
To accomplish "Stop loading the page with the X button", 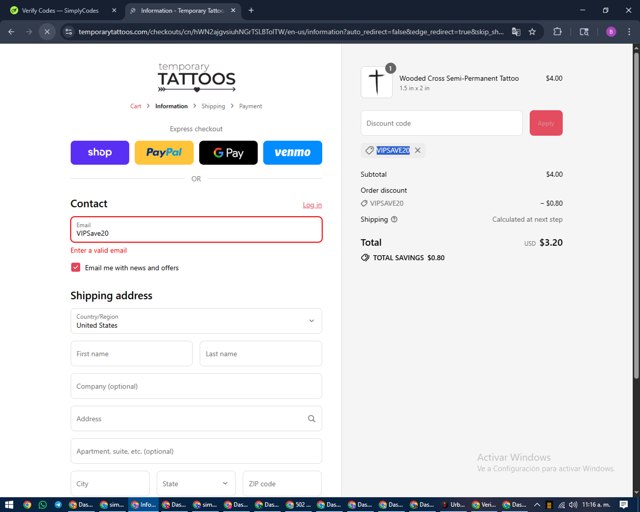I will (x=47, y=31).
